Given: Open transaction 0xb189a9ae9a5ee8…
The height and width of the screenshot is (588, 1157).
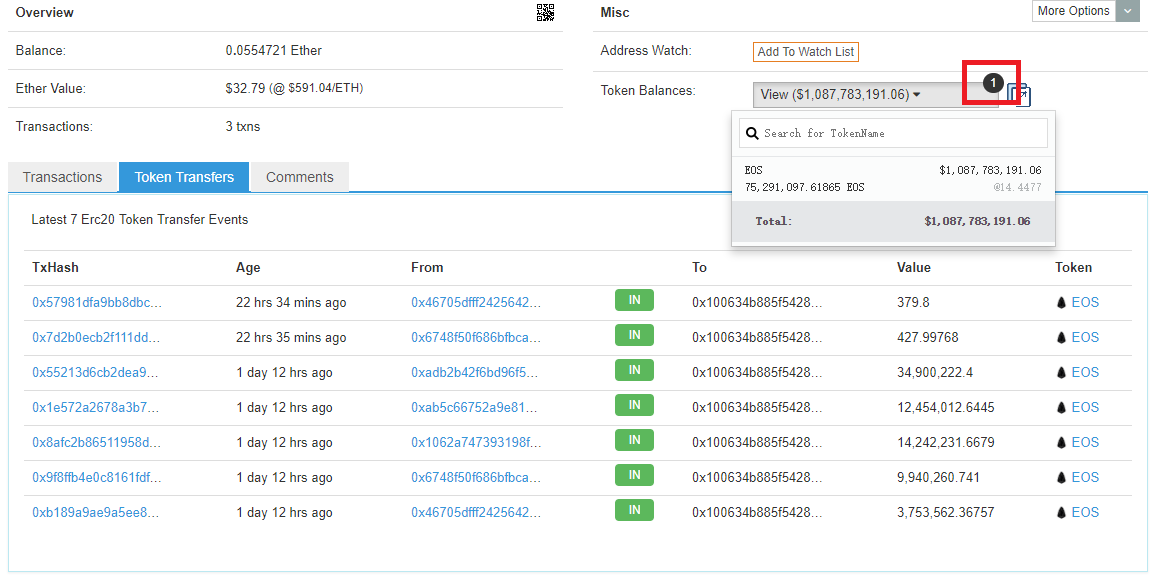Looking at the screenshot, I should (95, 513).
